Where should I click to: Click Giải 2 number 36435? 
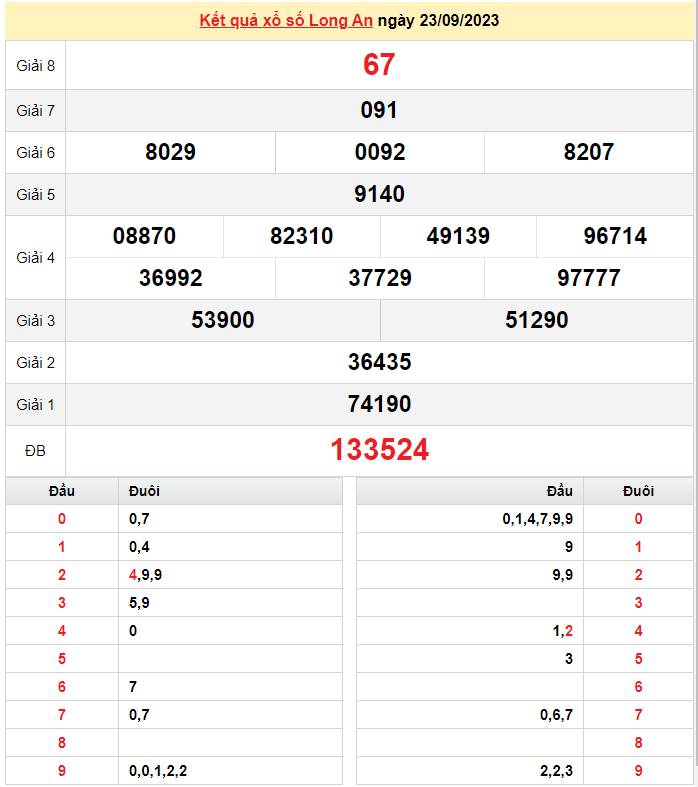pos(379,362)
